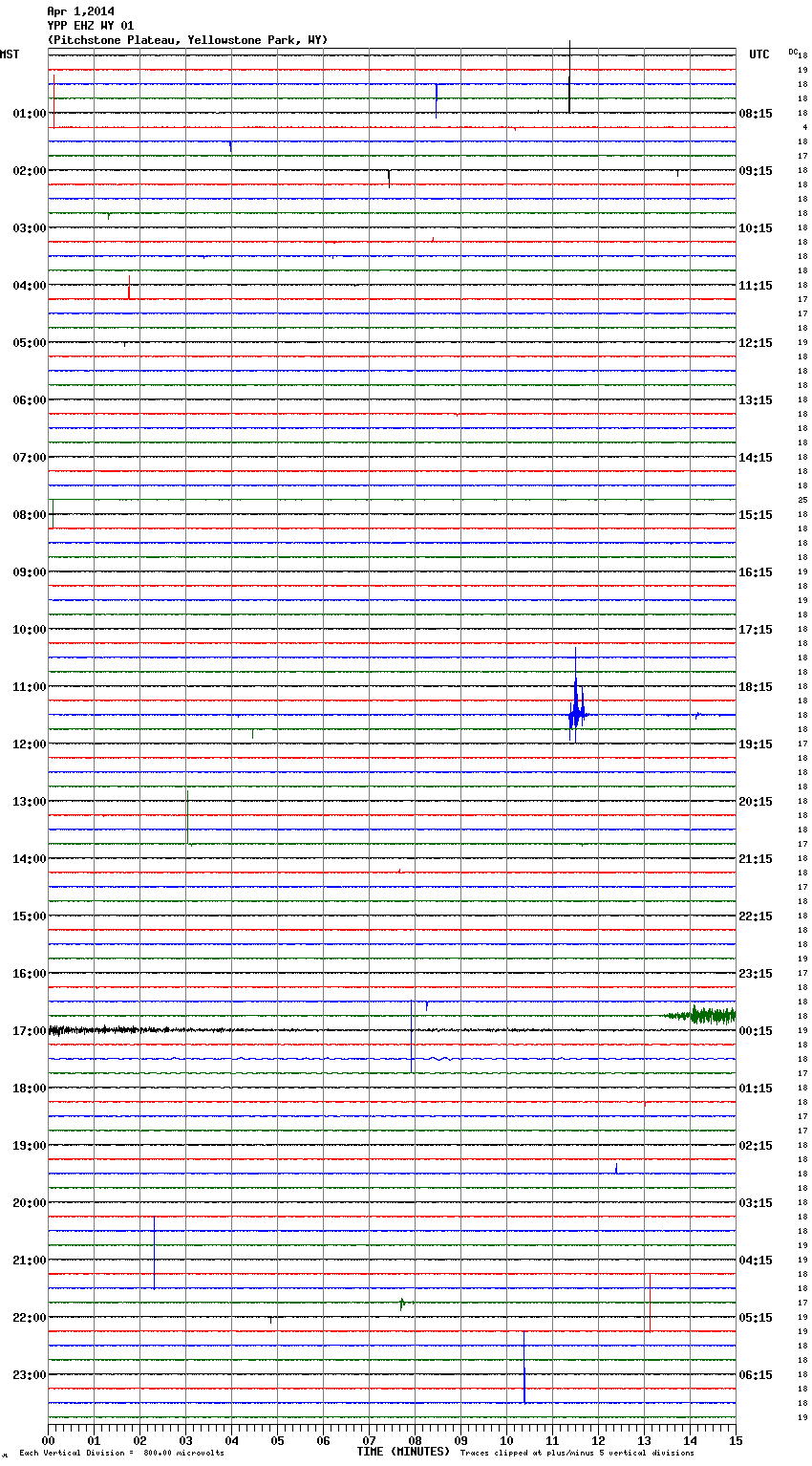Click the 06:15 UTC time label
Image resolution: width=812 pixels, height=1466 pixels.
pyautogui.click(x=756, y=1374)
